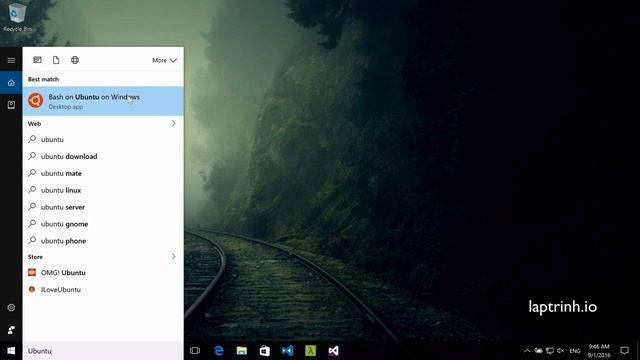Screen dimensions: 640x360
Task: Open the Notebook icon in search sidebar
Action: pyautogui.click(x=11, y=105)
